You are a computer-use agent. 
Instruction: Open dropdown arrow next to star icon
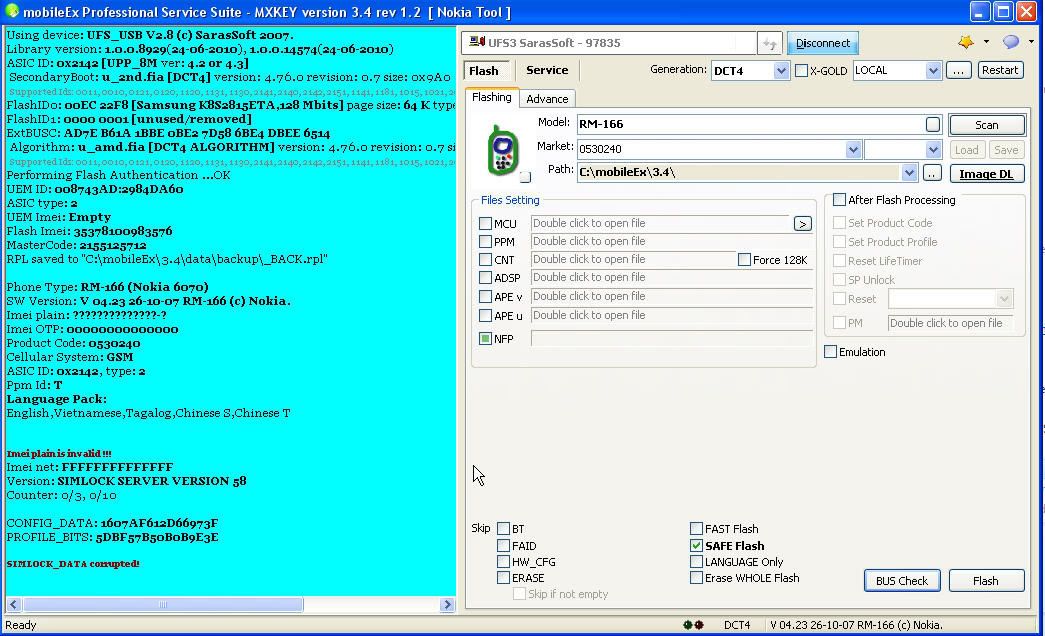coord(986,42)
